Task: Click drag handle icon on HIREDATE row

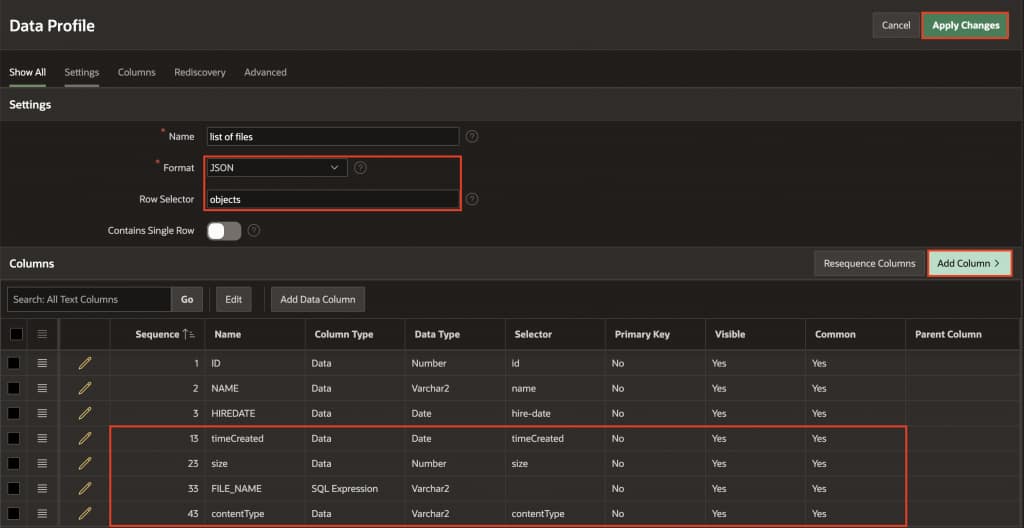Action: 42,413
